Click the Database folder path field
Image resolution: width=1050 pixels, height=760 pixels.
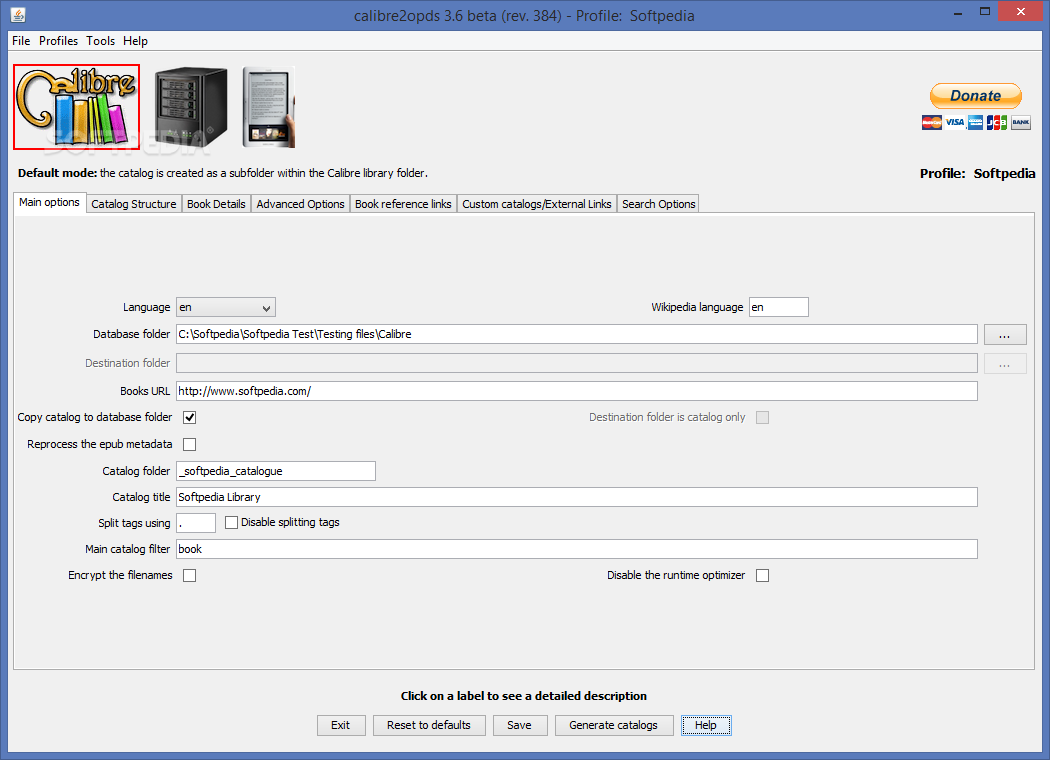tap(577, 334)
